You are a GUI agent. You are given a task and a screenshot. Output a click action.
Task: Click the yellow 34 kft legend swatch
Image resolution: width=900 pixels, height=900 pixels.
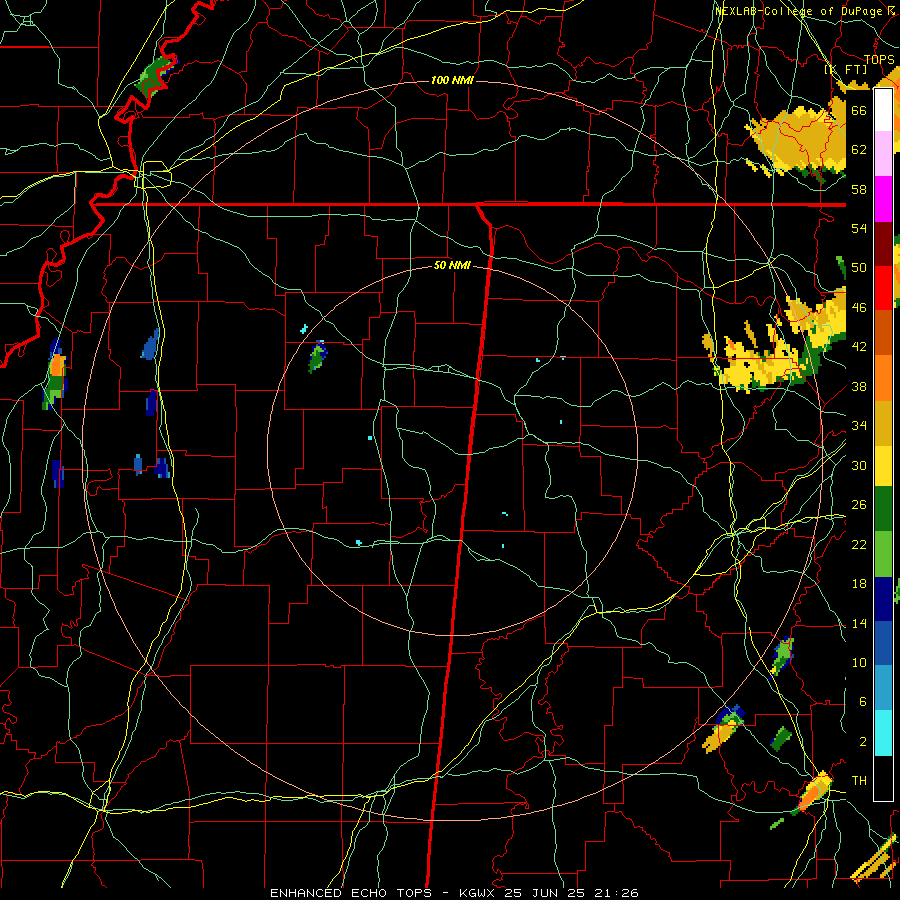pyautogui.click(x=883, y=466)
